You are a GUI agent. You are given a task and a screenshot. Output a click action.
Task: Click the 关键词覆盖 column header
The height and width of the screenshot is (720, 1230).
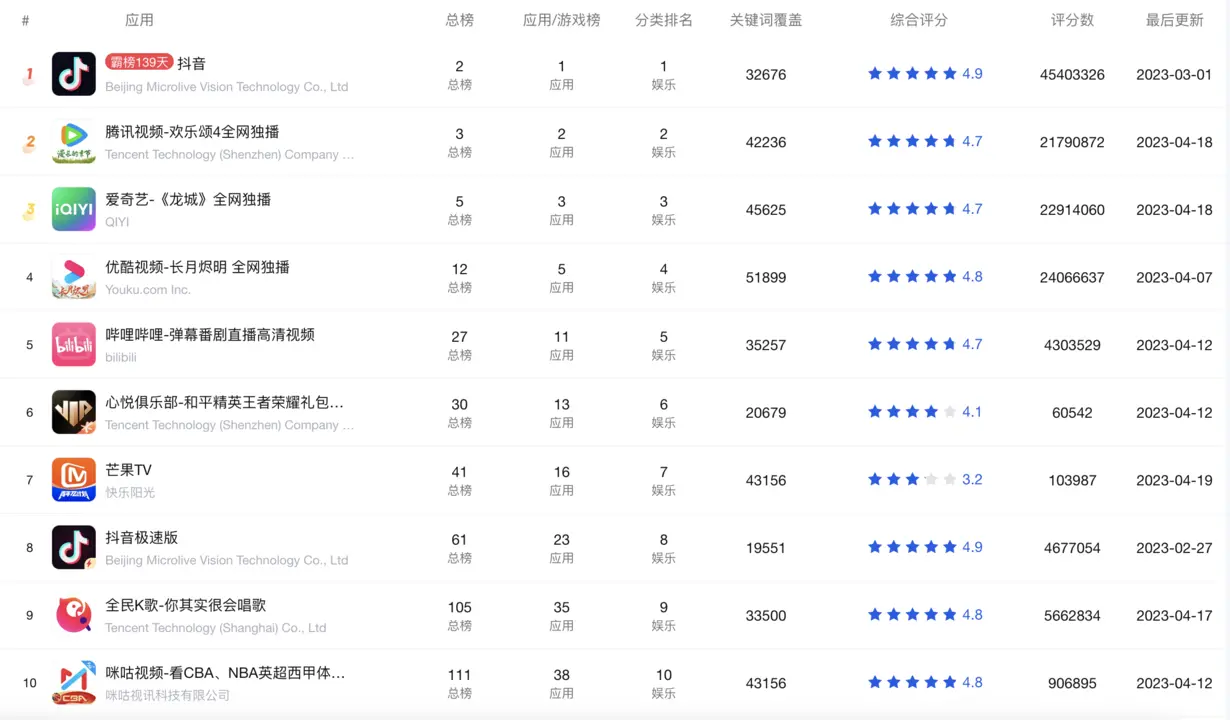tap(766, 20)
